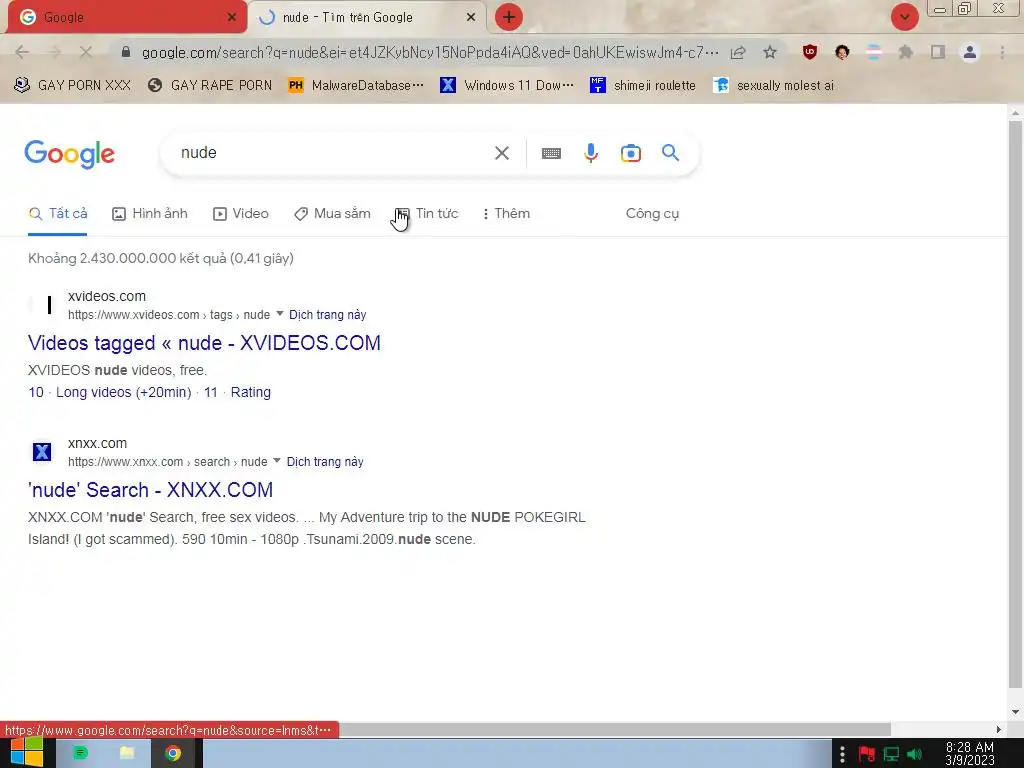The width and height of the screenshot is (1024, 768).
Task: Go to the Google logo homepage
Action: 69,154
